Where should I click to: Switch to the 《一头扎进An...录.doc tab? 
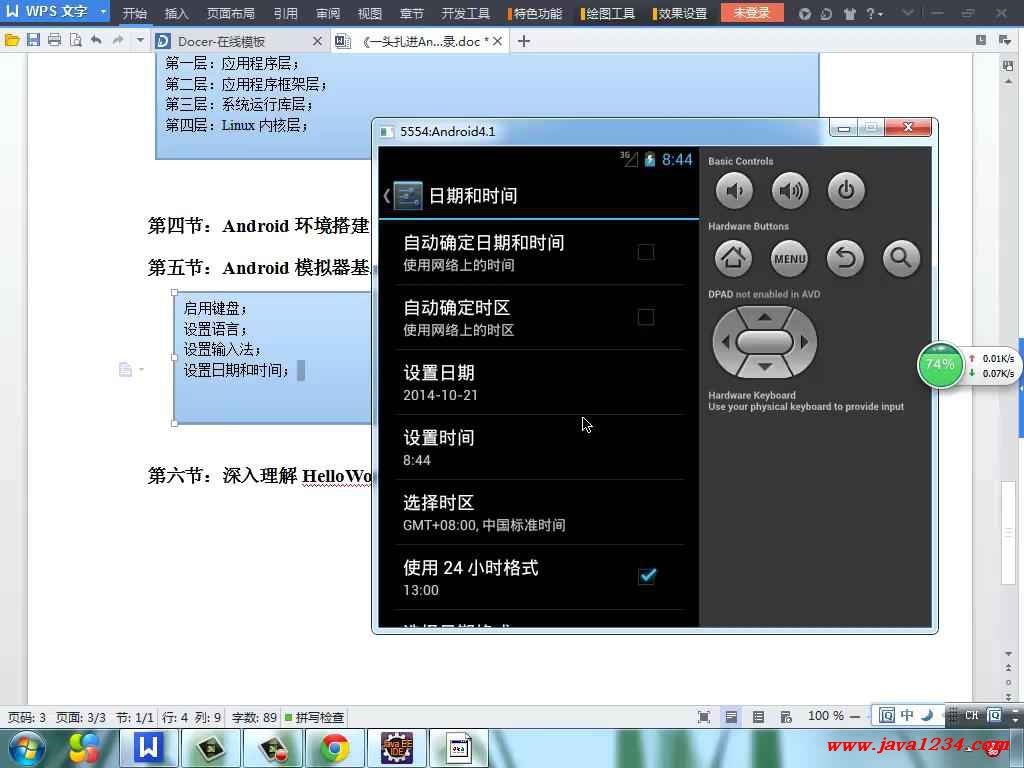click(x=419, y=41)
